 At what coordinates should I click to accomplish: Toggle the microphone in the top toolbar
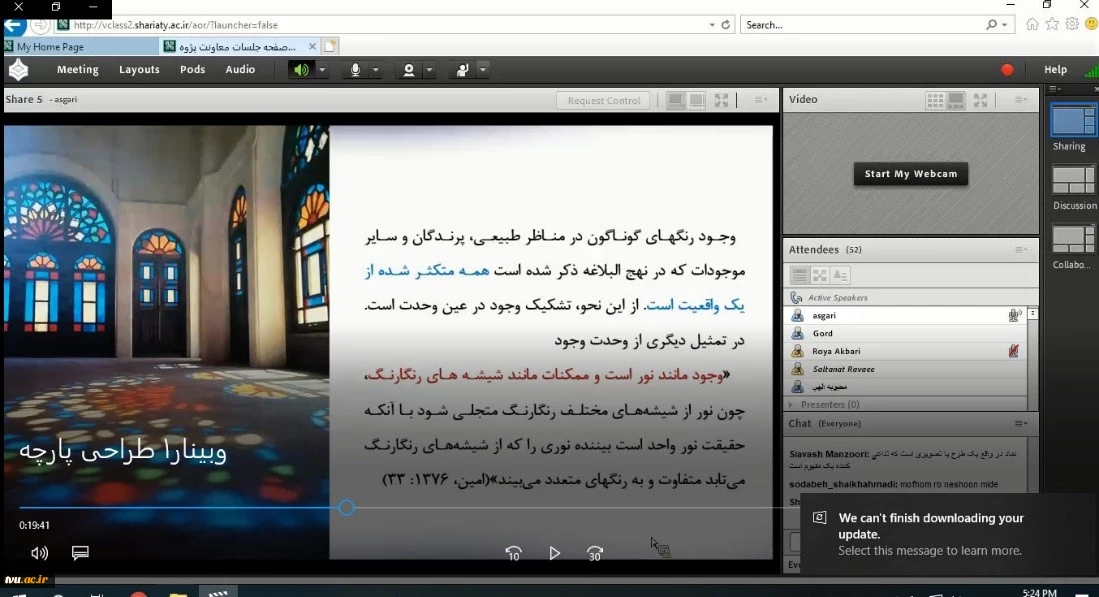point(354,70)
